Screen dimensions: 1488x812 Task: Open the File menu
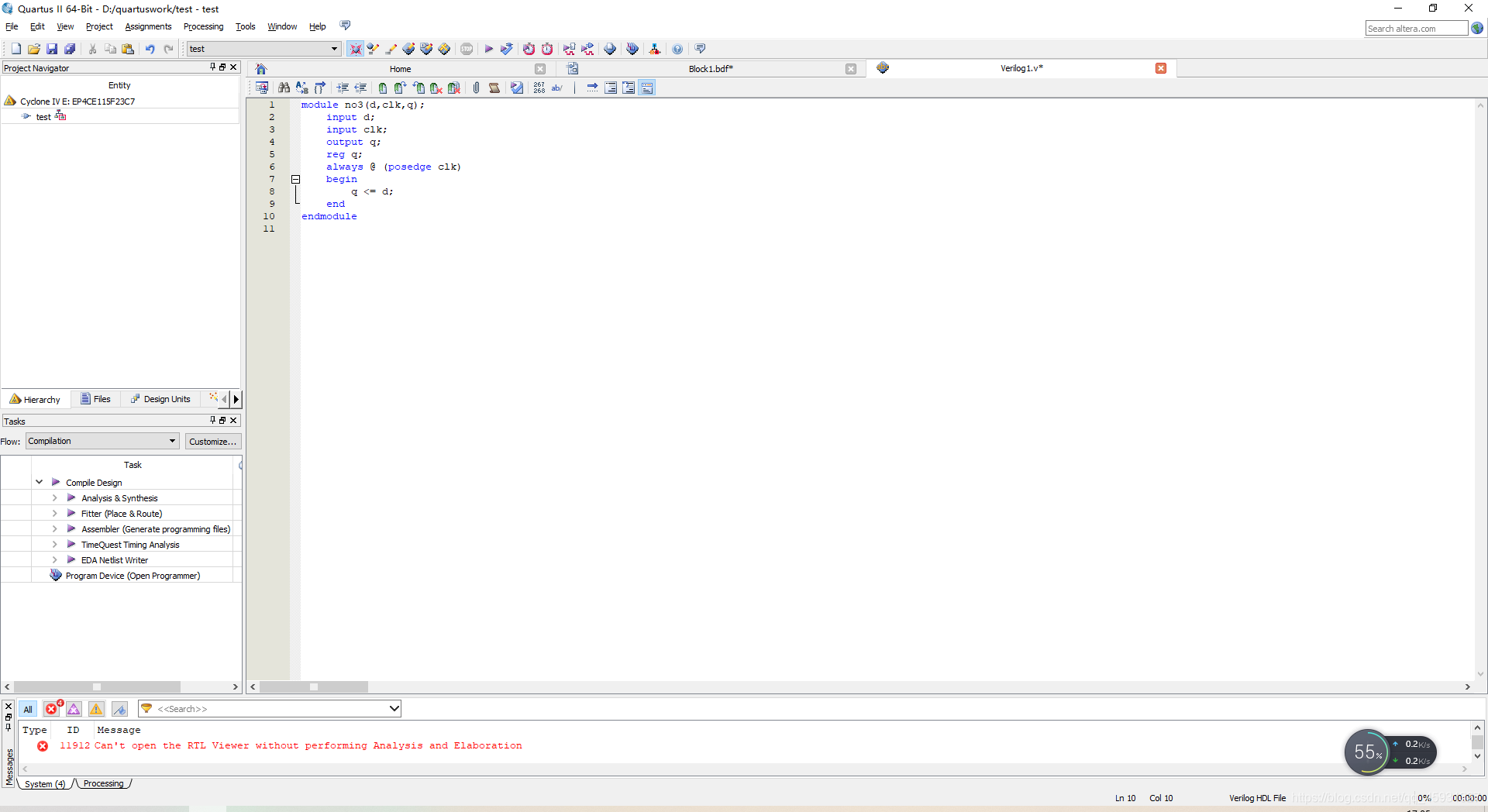pyautogui.click(x=12, y=26)
